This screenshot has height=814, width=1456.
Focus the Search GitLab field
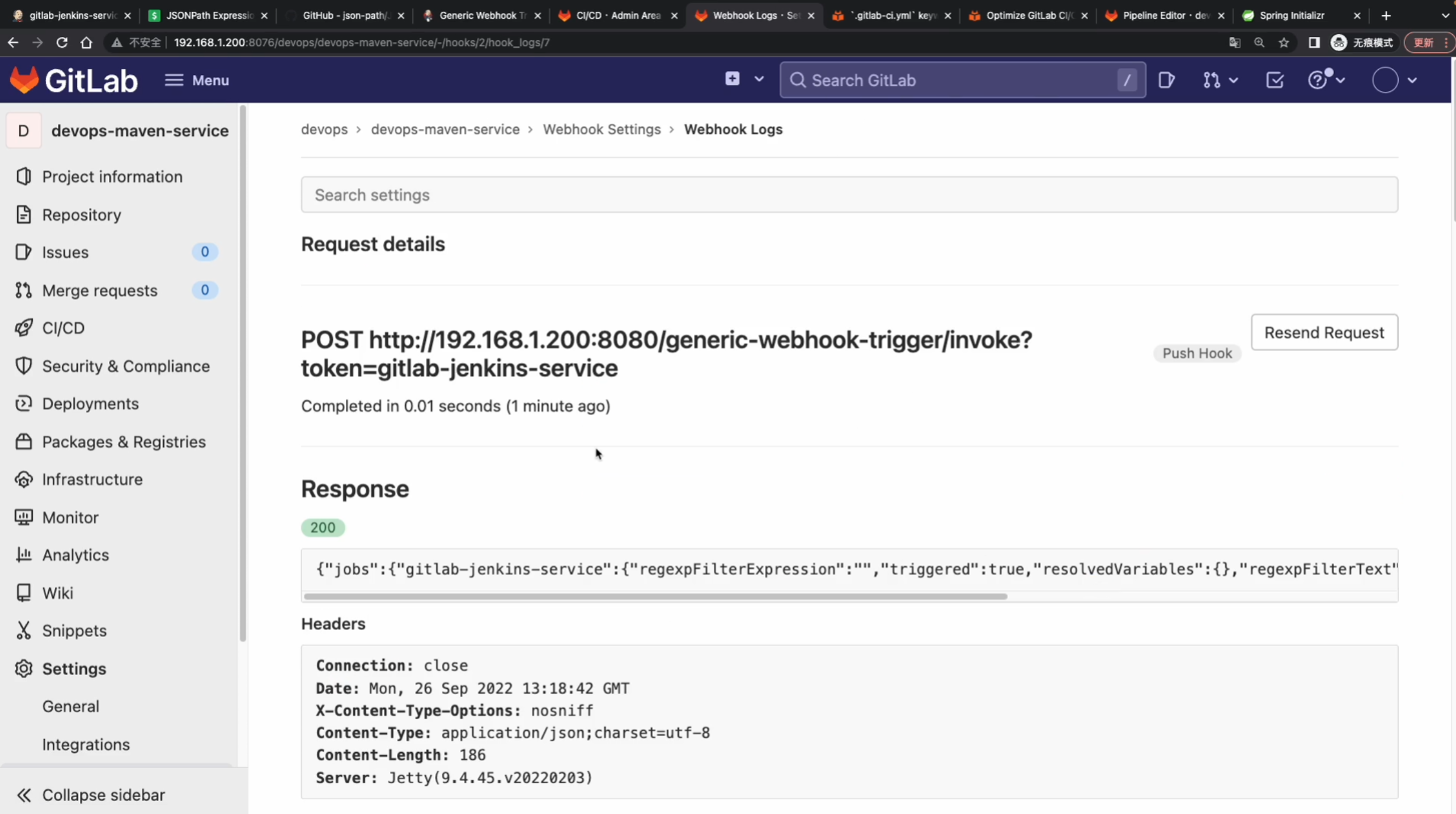click(x=962, y=80)
